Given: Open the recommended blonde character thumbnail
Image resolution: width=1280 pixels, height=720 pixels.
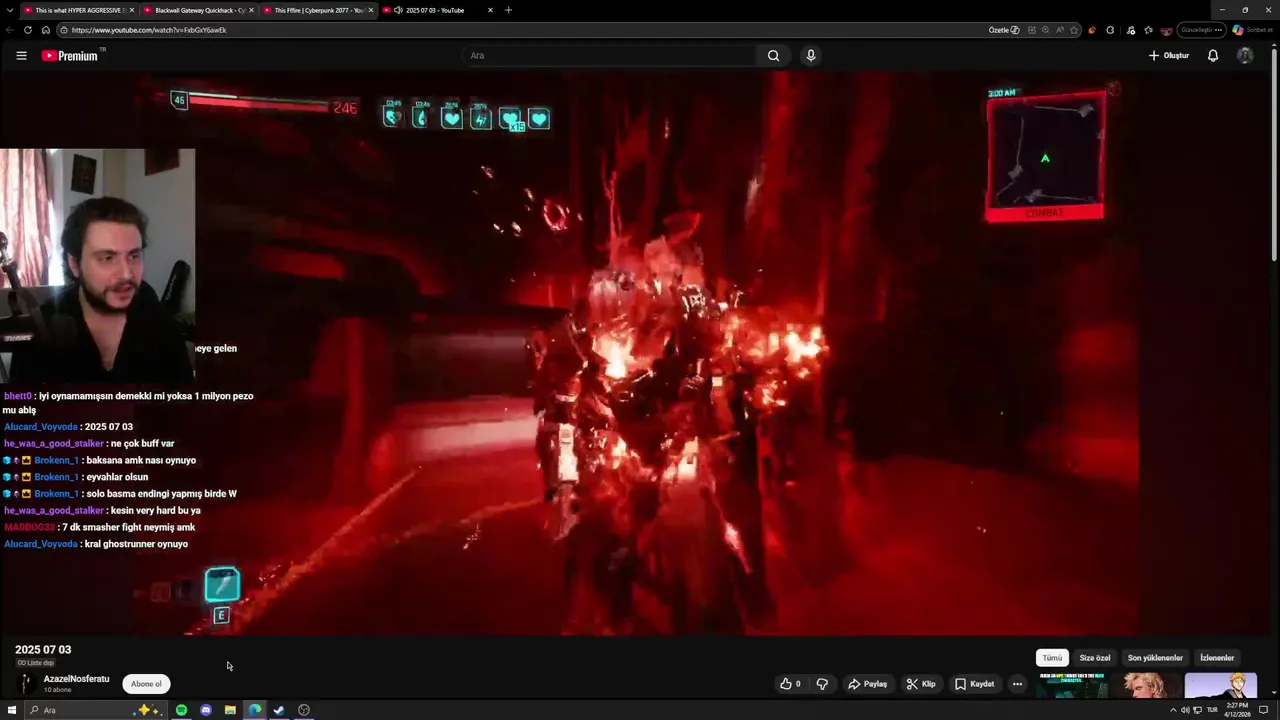Looking at the screenshot, I should click(x=1145, y=685).
